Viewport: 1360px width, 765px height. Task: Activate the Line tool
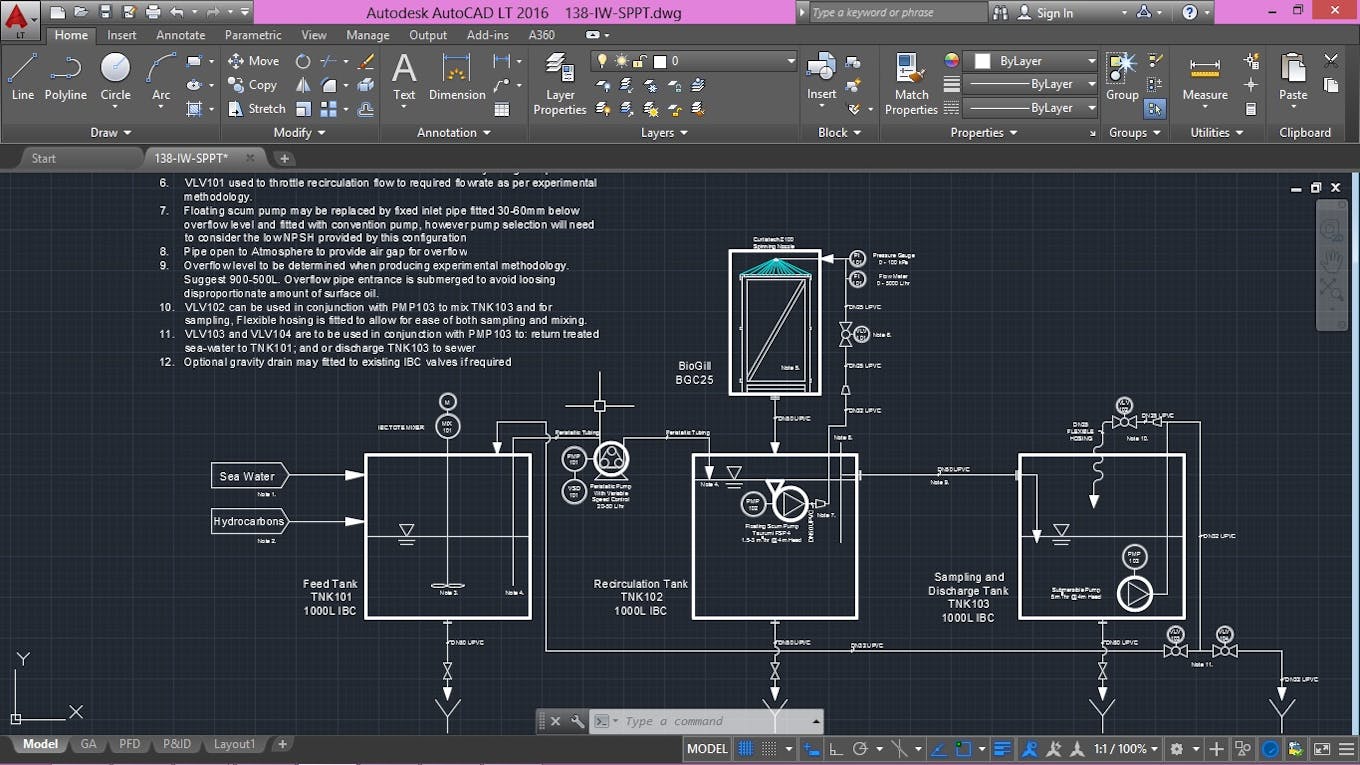click(x=22, y=77)
